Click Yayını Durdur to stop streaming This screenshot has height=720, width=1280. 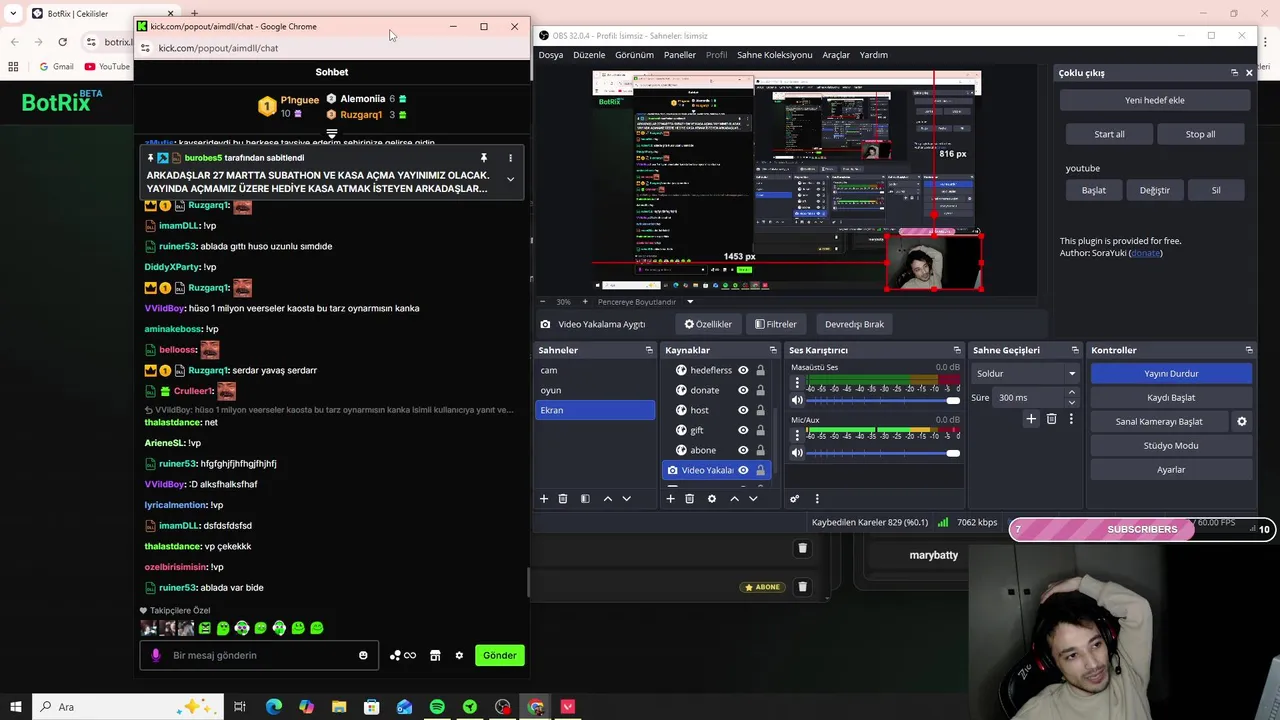pyautogui.click(x=1171, y=373)
